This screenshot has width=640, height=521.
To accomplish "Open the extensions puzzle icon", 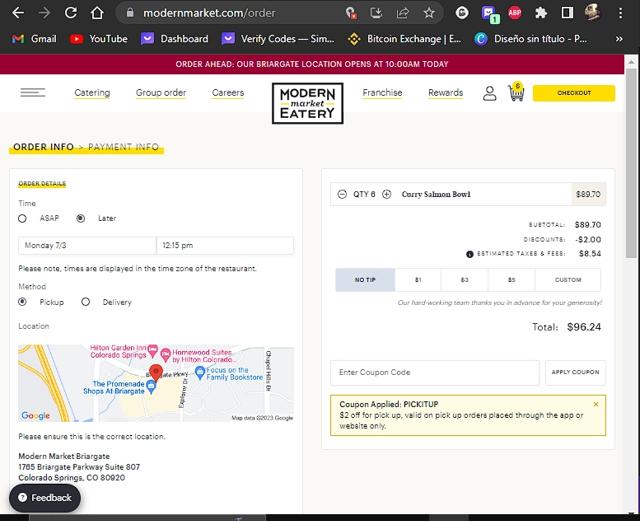I will coord(541,13).
